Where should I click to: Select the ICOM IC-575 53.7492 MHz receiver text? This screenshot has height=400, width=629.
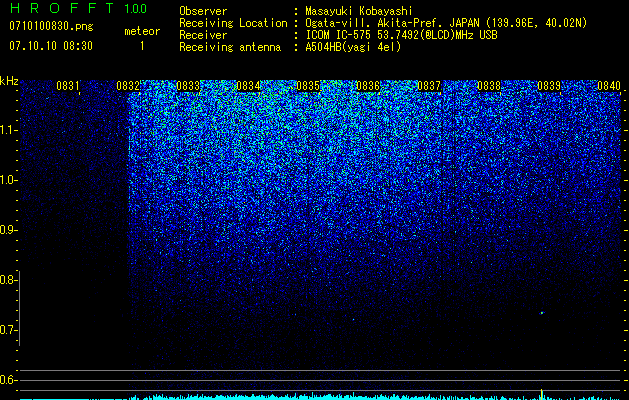tap(401, 35)
